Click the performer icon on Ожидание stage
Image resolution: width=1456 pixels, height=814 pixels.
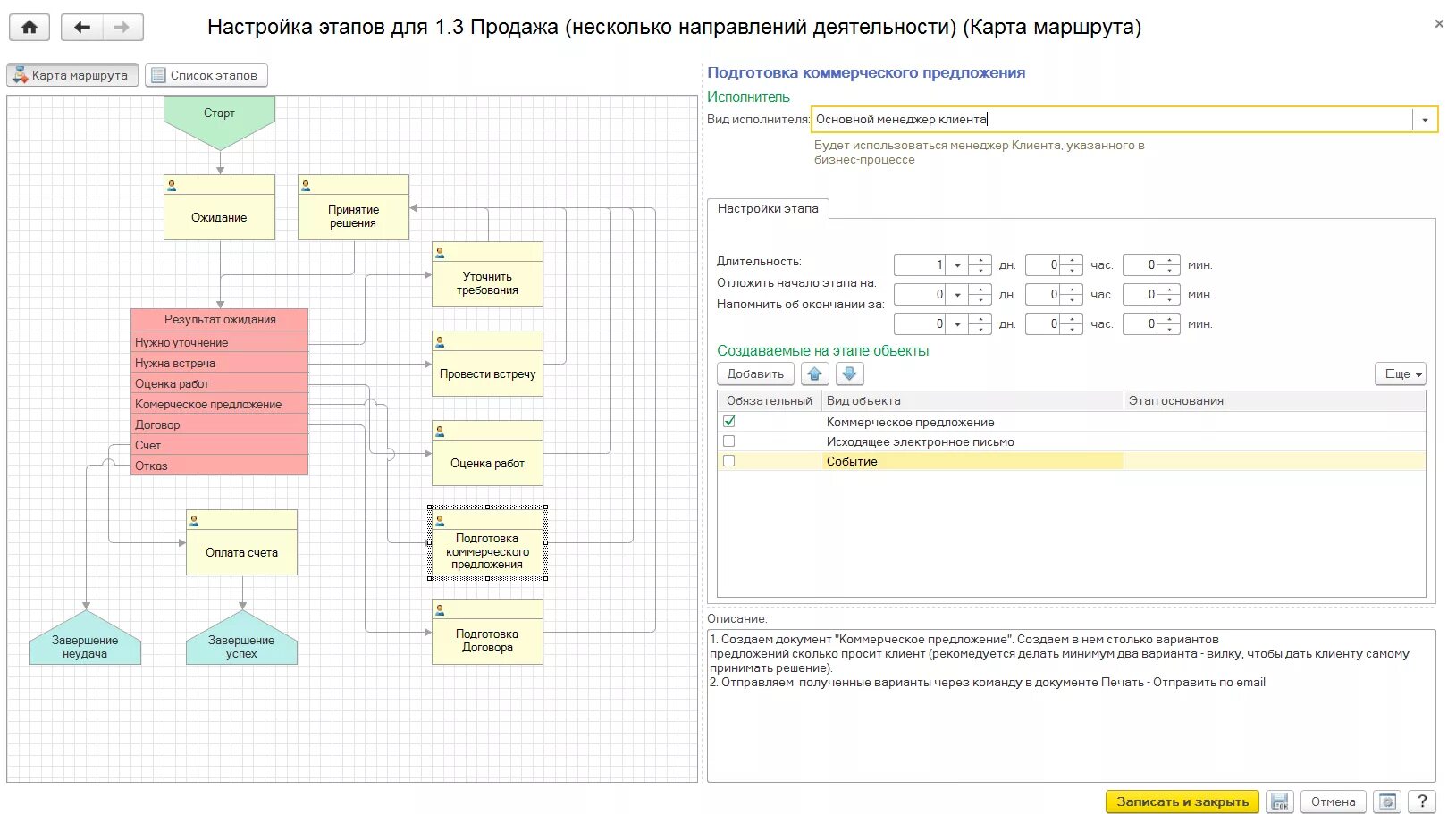click(x=172, y=186)
